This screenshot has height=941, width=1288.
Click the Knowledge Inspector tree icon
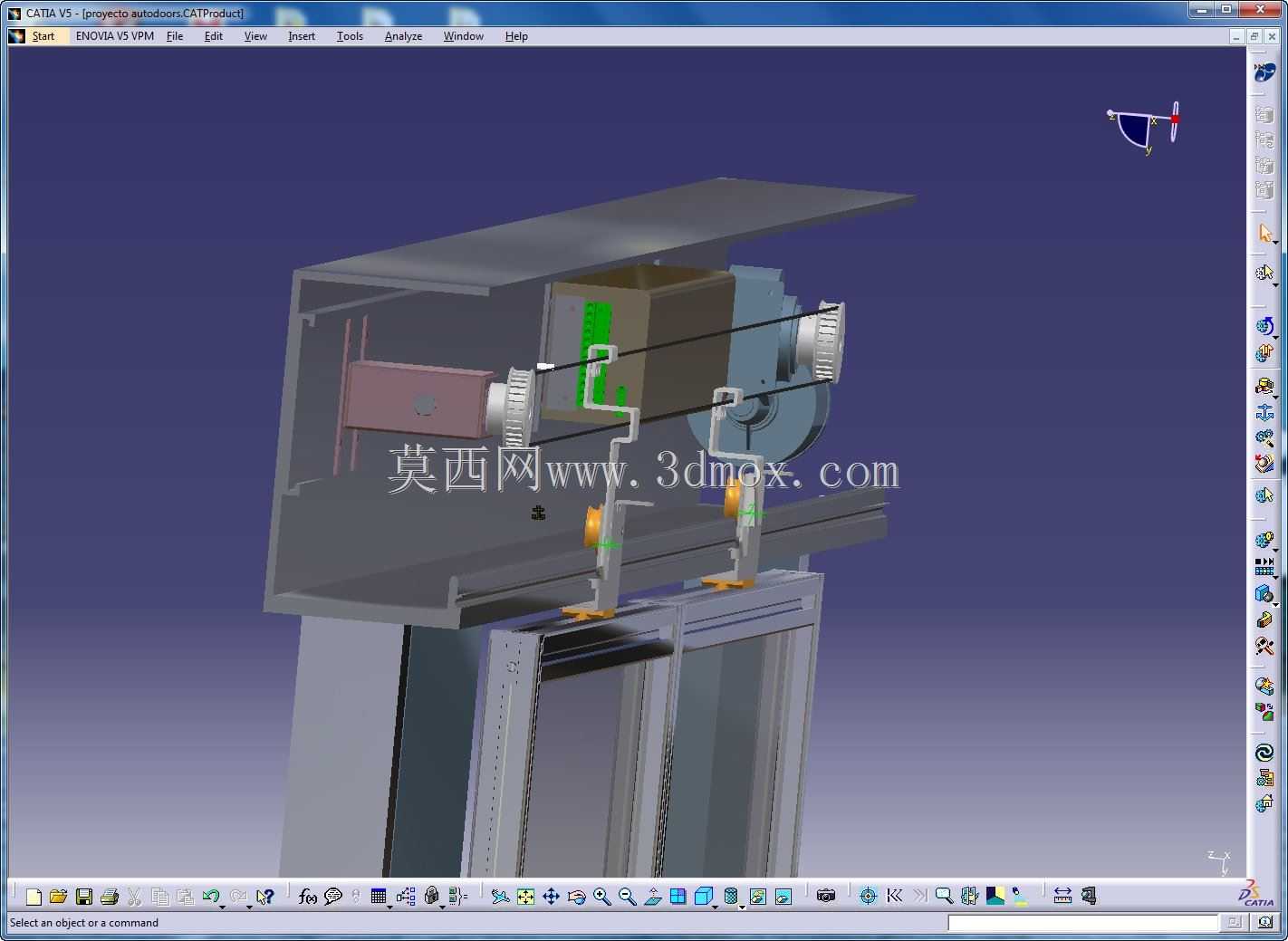[x=406, y=897]
